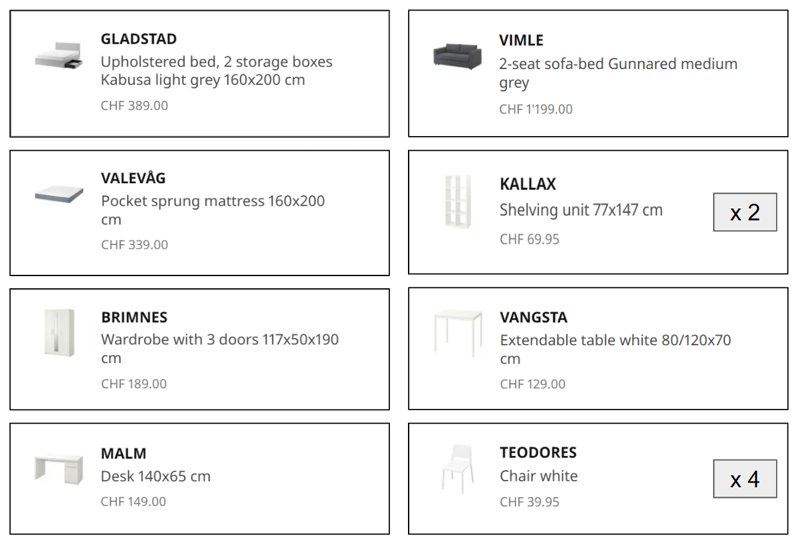The height and width of the screenshot is (545, 800).
Task: Open the GLADSTAD product title
Action: tap(139, 39)
